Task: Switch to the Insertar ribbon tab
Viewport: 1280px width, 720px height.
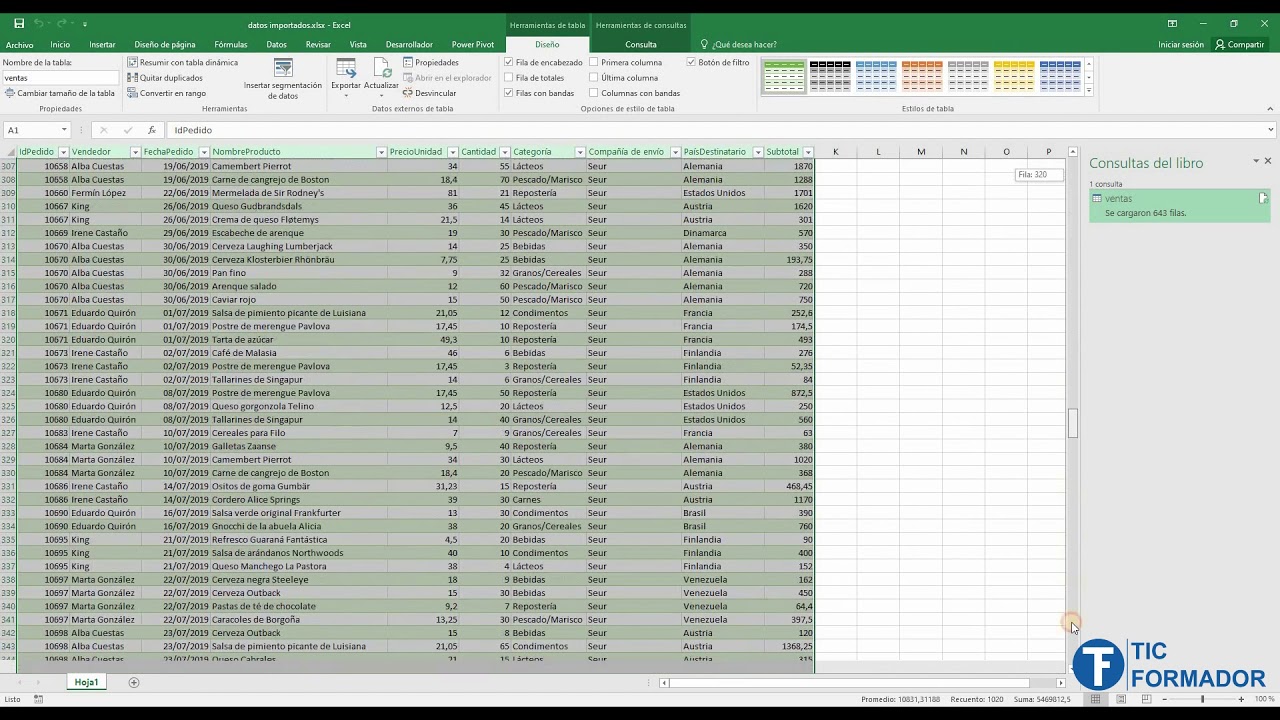Action: click(102, 44)
